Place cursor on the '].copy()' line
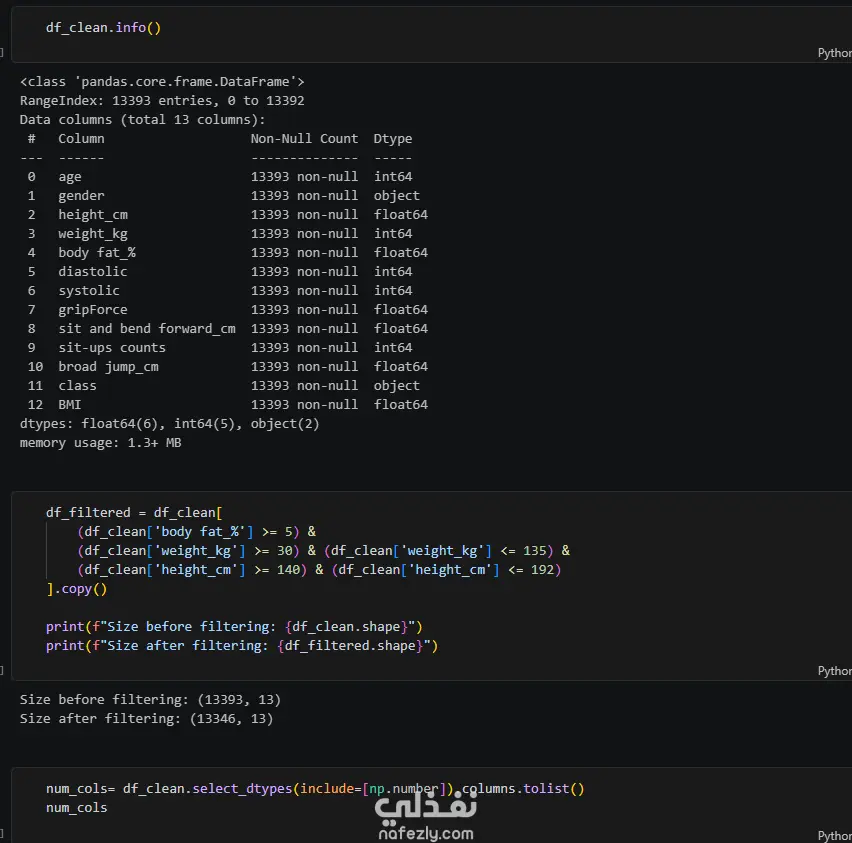852x843 pixels. tap(77, 589)
